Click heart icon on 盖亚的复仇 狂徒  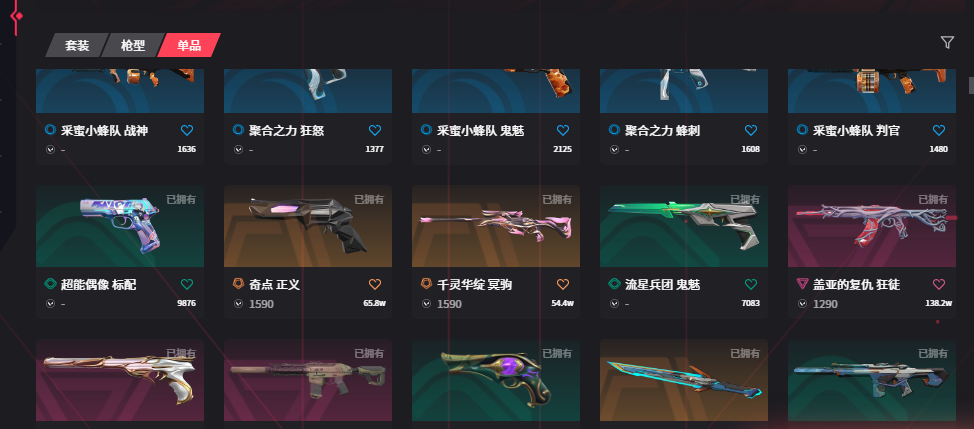[939, 284]
